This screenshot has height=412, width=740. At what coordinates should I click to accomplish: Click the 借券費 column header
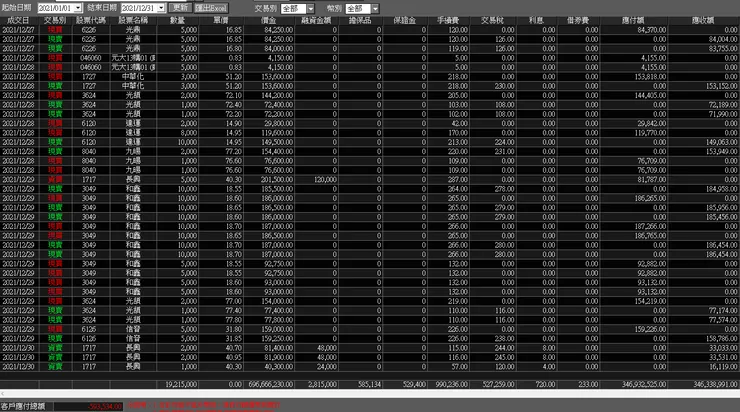click(579, 20)
